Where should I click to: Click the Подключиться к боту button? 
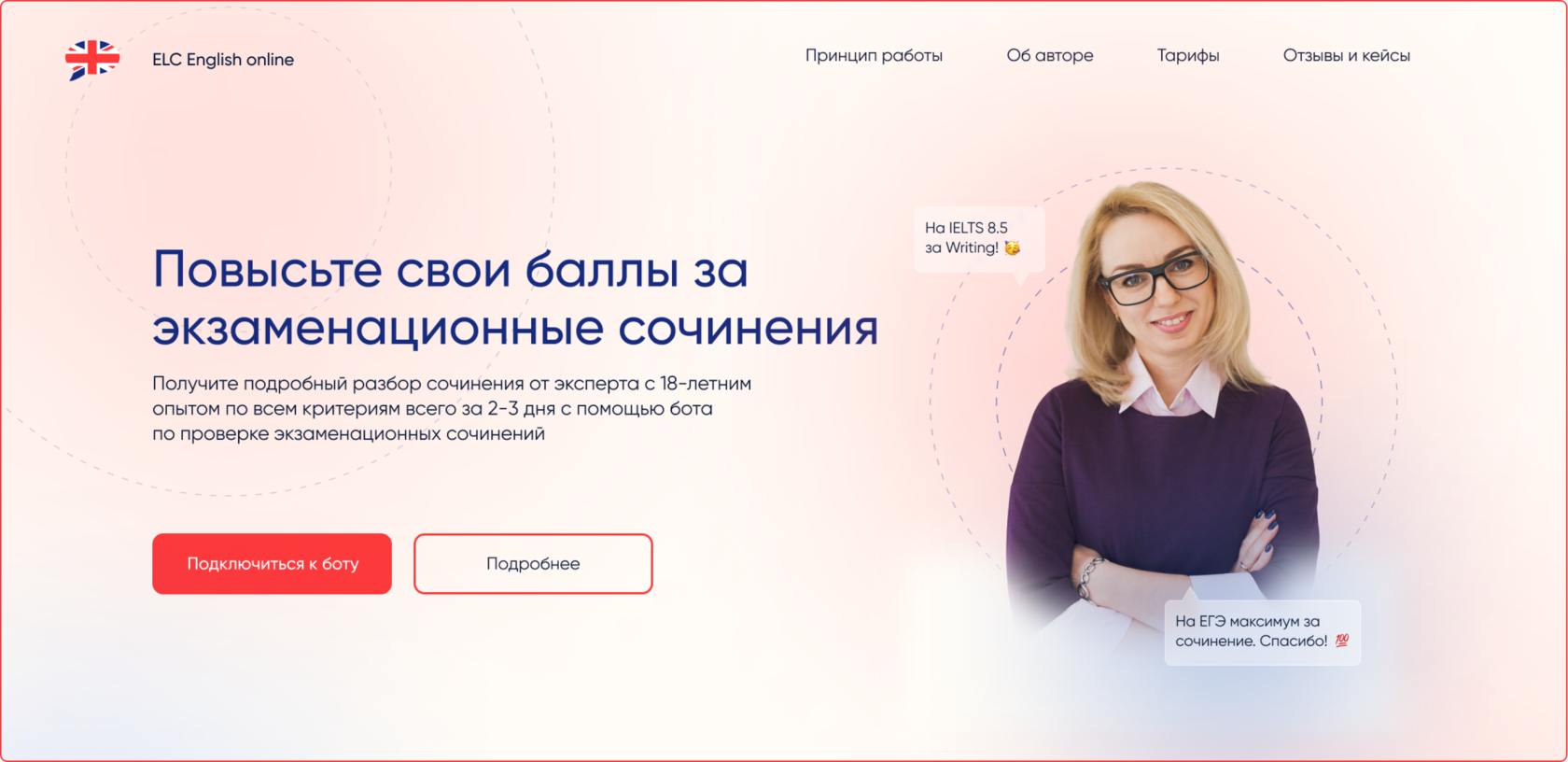(x=272, y=564)
